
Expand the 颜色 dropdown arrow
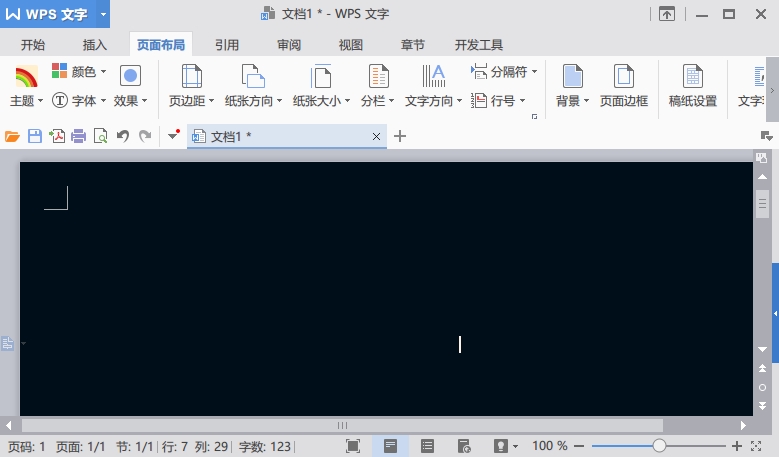(x=103, y=72)
